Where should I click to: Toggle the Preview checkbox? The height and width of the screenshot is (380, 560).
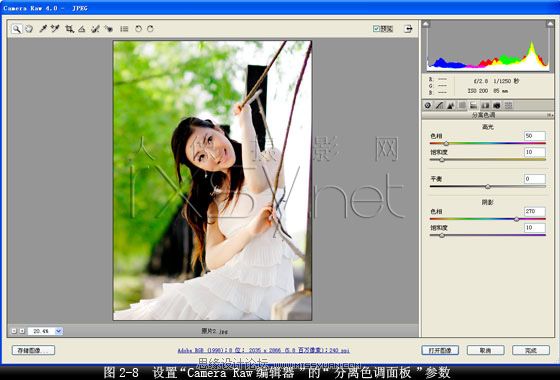[x=376, y=29]
